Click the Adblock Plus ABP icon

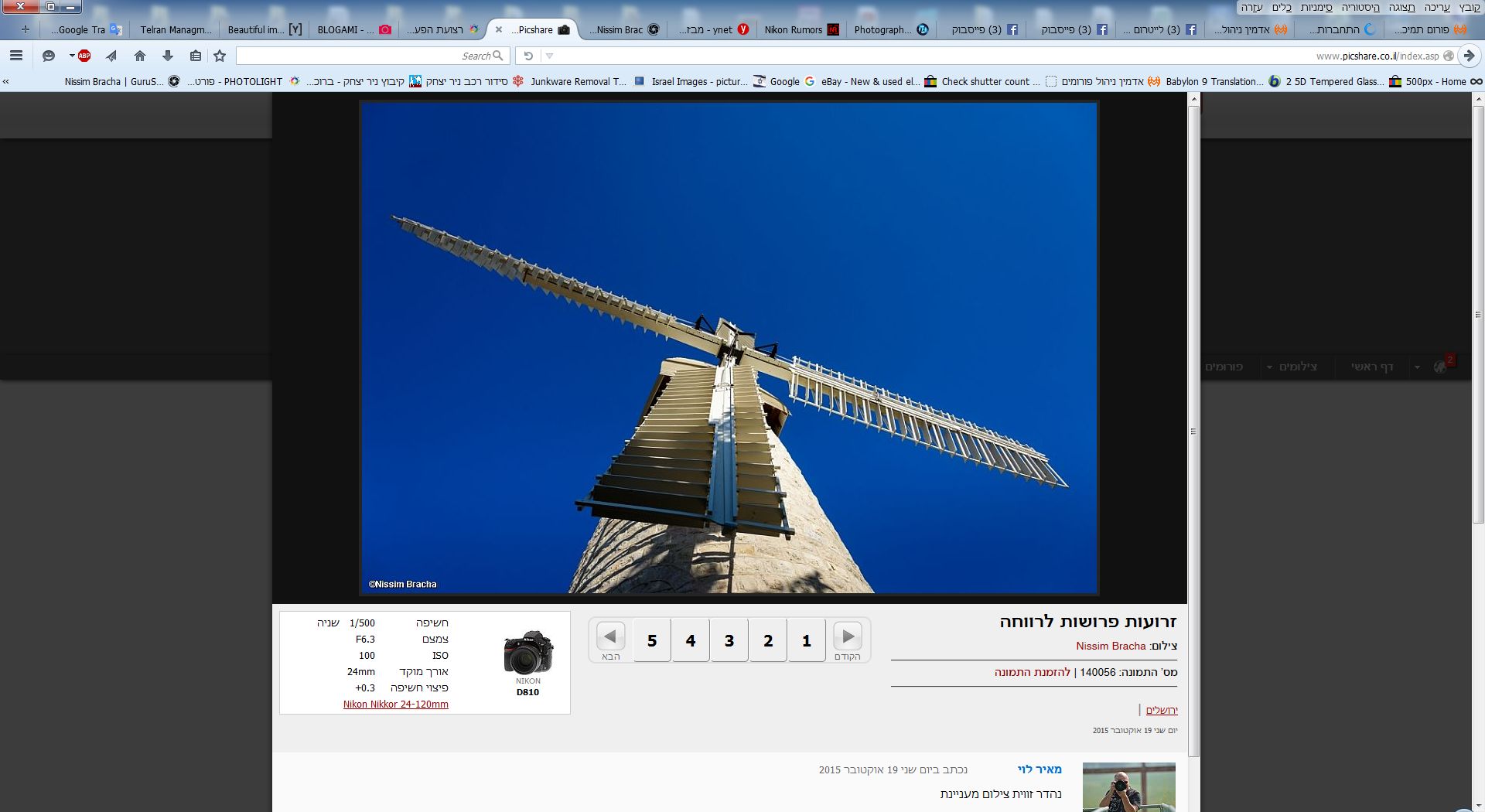tap(84, 56)
